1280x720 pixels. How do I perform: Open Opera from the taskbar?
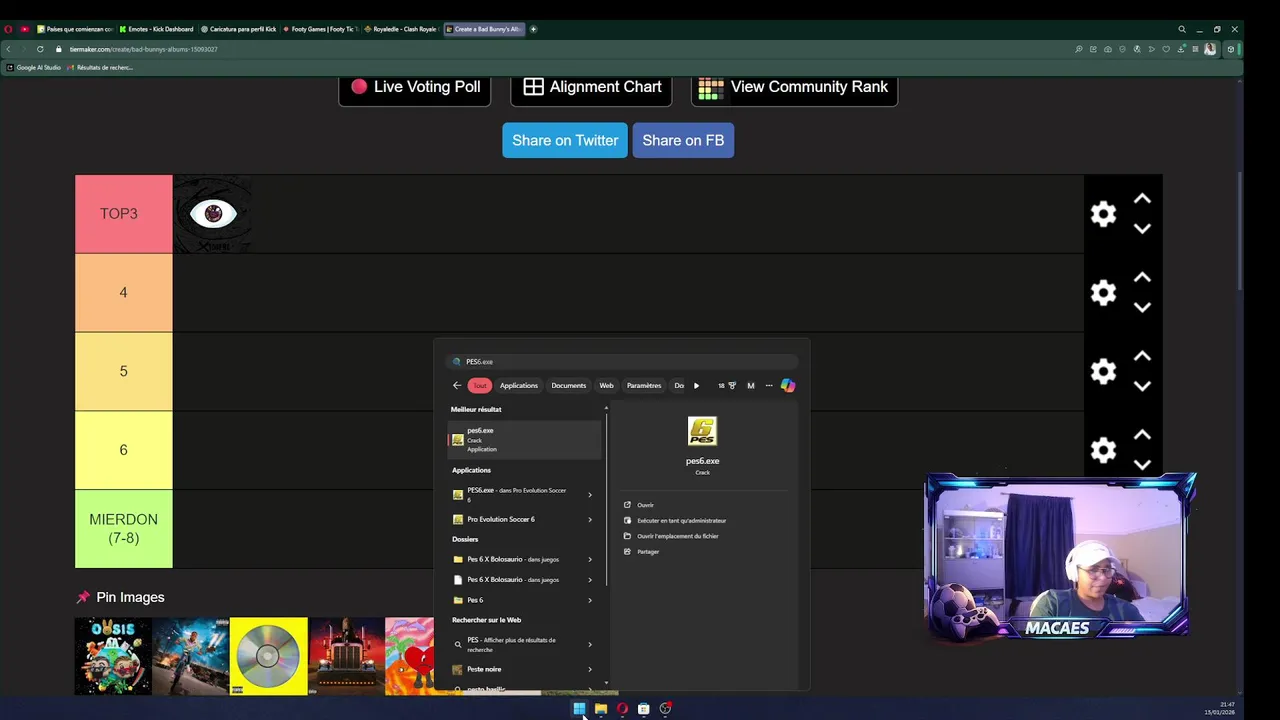622,709
